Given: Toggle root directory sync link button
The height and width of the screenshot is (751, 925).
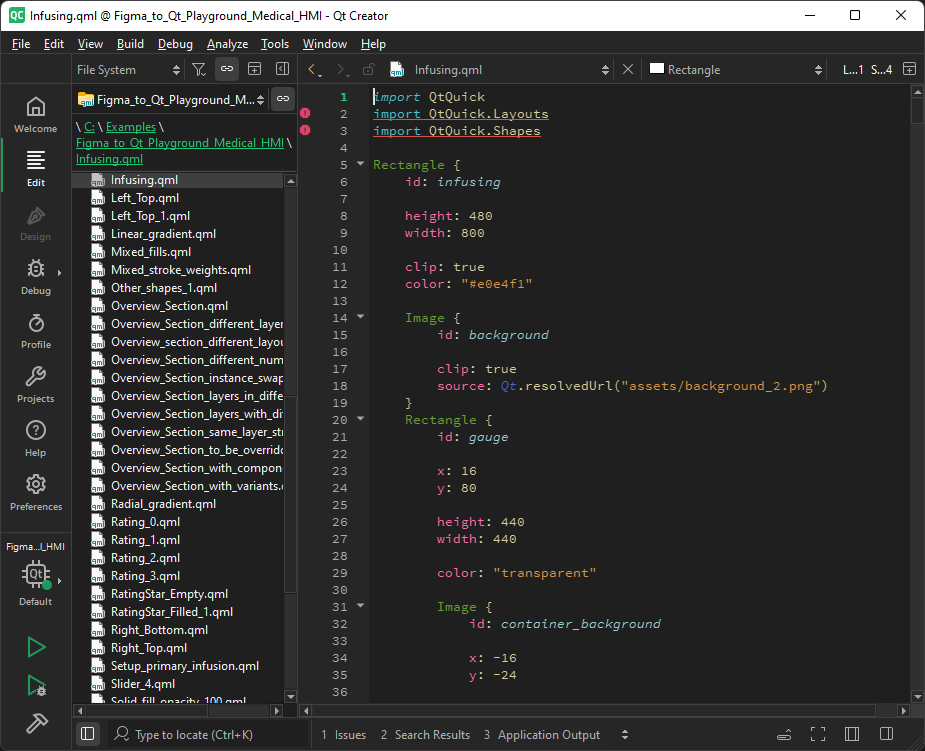Looking at the screenshot, I should 283,99.
